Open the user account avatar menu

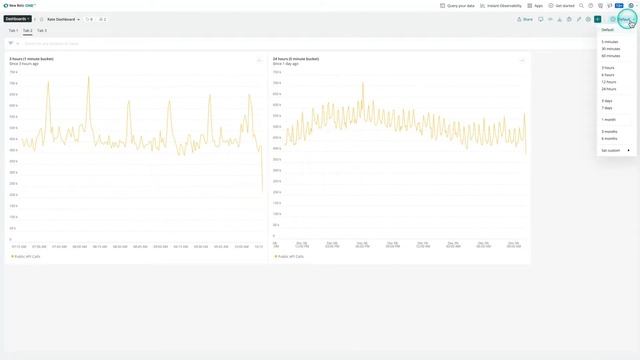631,6
